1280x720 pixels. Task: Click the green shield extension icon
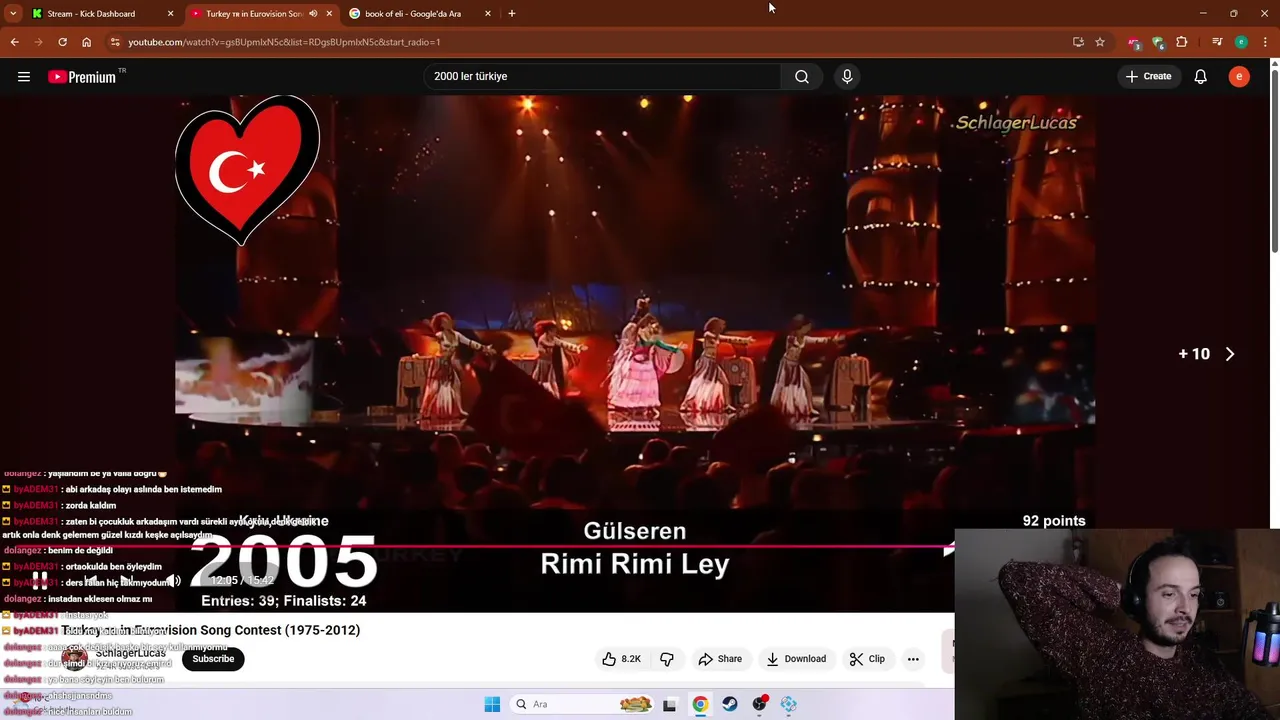click(1158, 42)
